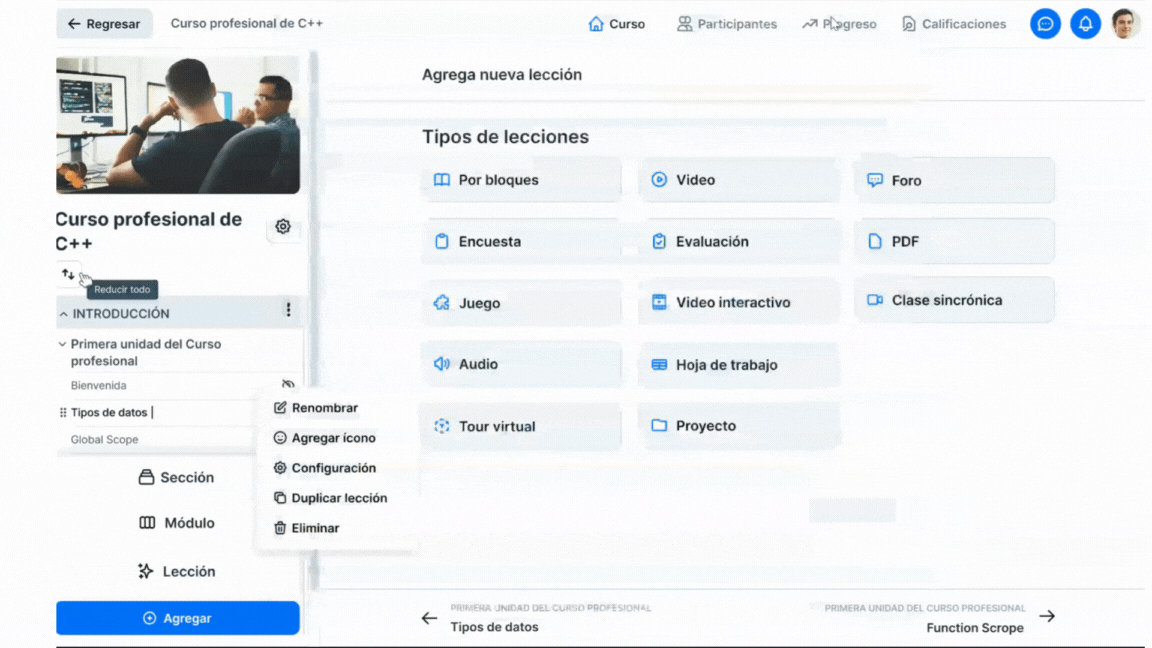Image resolution: width=1152 pixels, height=648 pixels.
Task: Choose the Audio lesson type
Action: point(522,364)
